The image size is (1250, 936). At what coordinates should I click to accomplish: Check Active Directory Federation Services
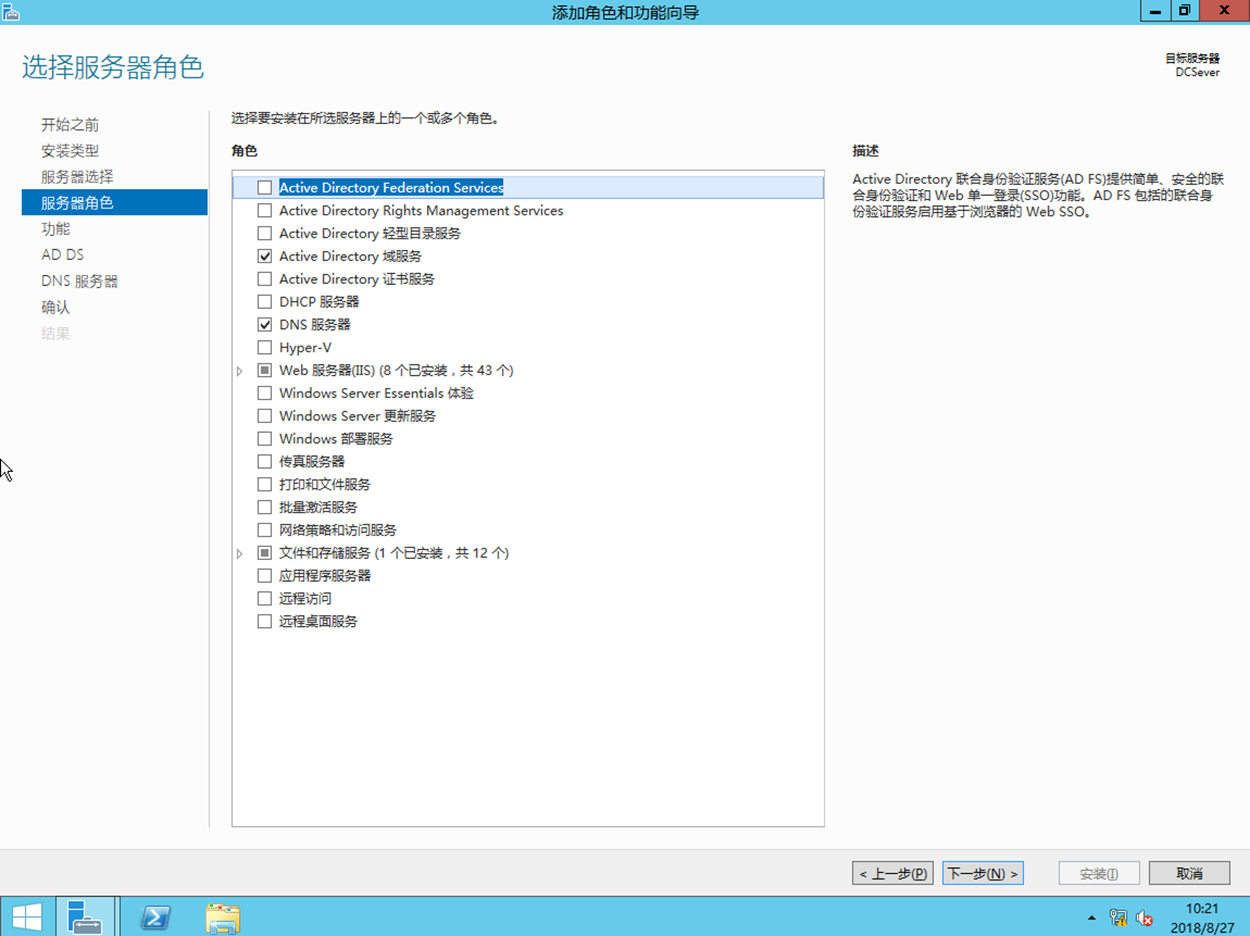(265, 187)
